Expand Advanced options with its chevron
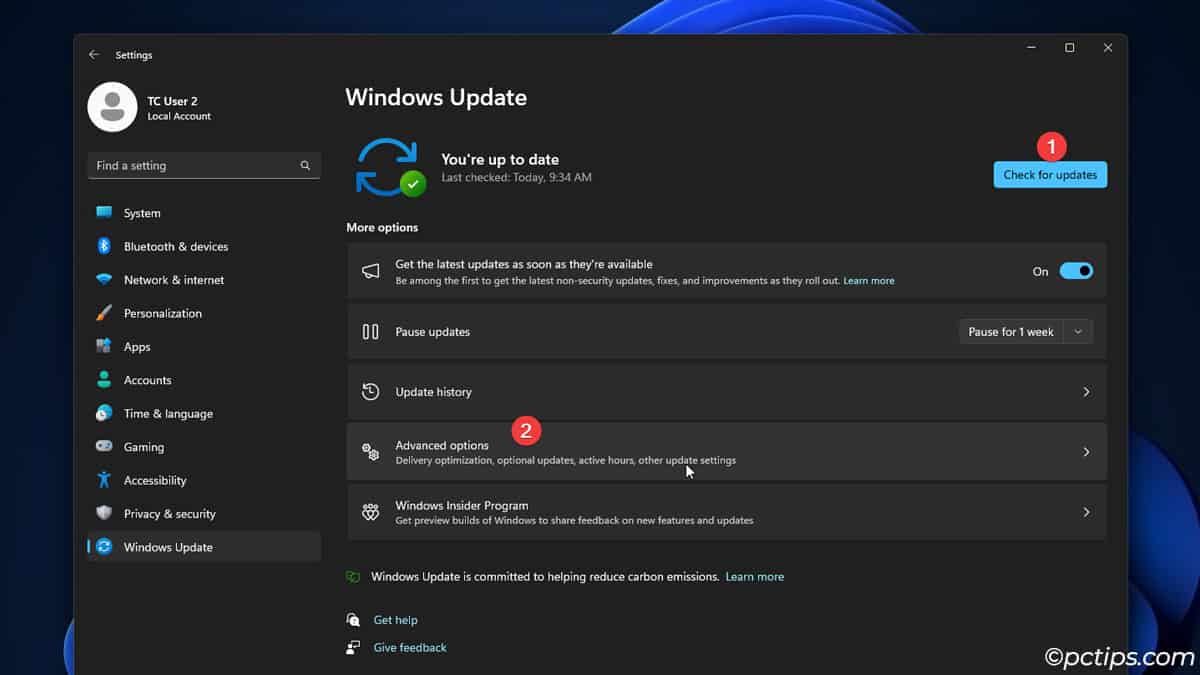 pyautogui.click(x=1086, y=452)
